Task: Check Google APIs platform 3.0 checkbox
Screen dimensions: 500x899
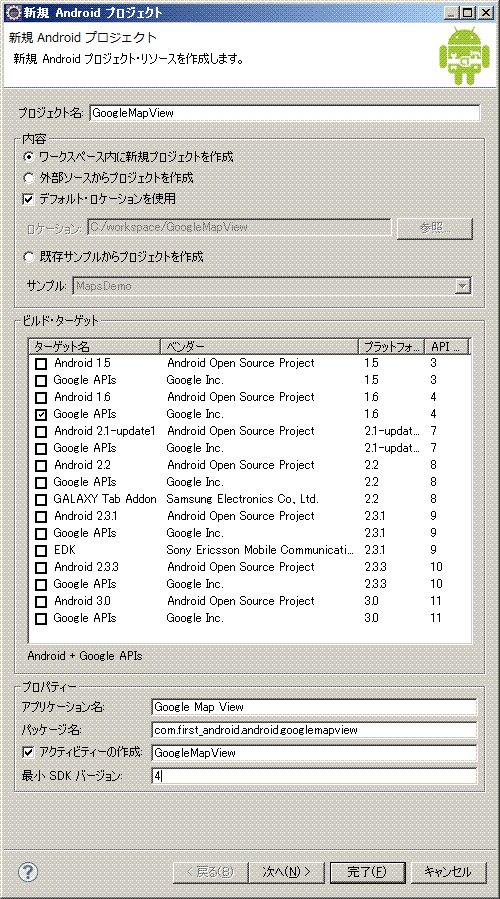Action: (x=41, y=618)
